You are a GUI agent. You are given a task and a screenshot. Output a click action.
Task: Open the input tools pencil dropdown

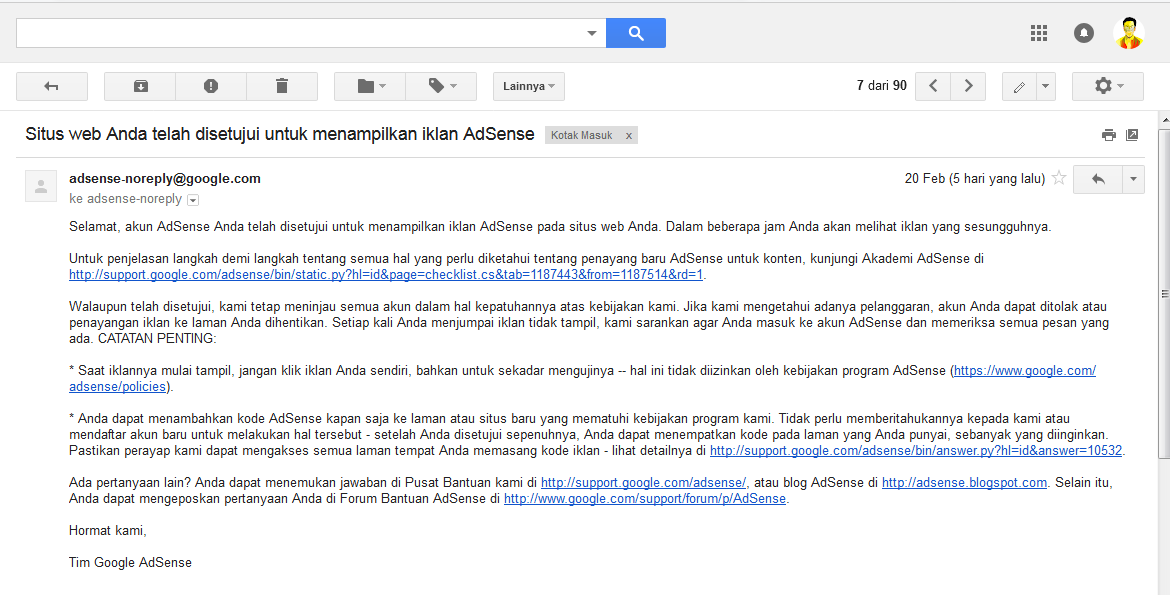point(1045,86)
